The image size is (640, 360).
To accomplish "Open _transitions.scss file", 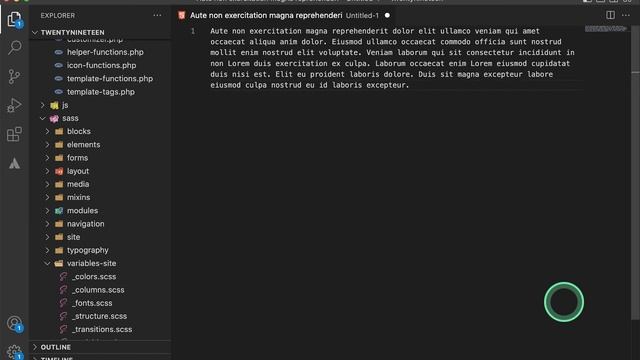I will pyautogui.click(x=102, y=329).
